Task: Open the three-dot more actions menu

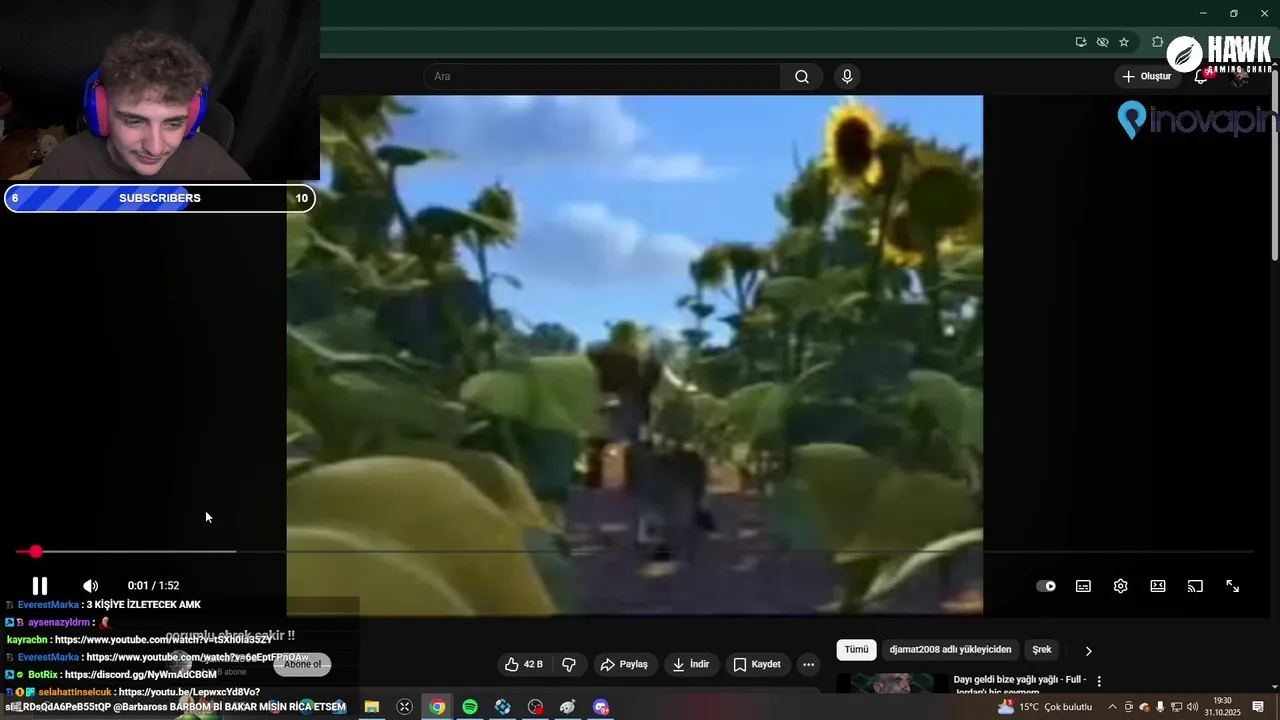Action: 809,664
